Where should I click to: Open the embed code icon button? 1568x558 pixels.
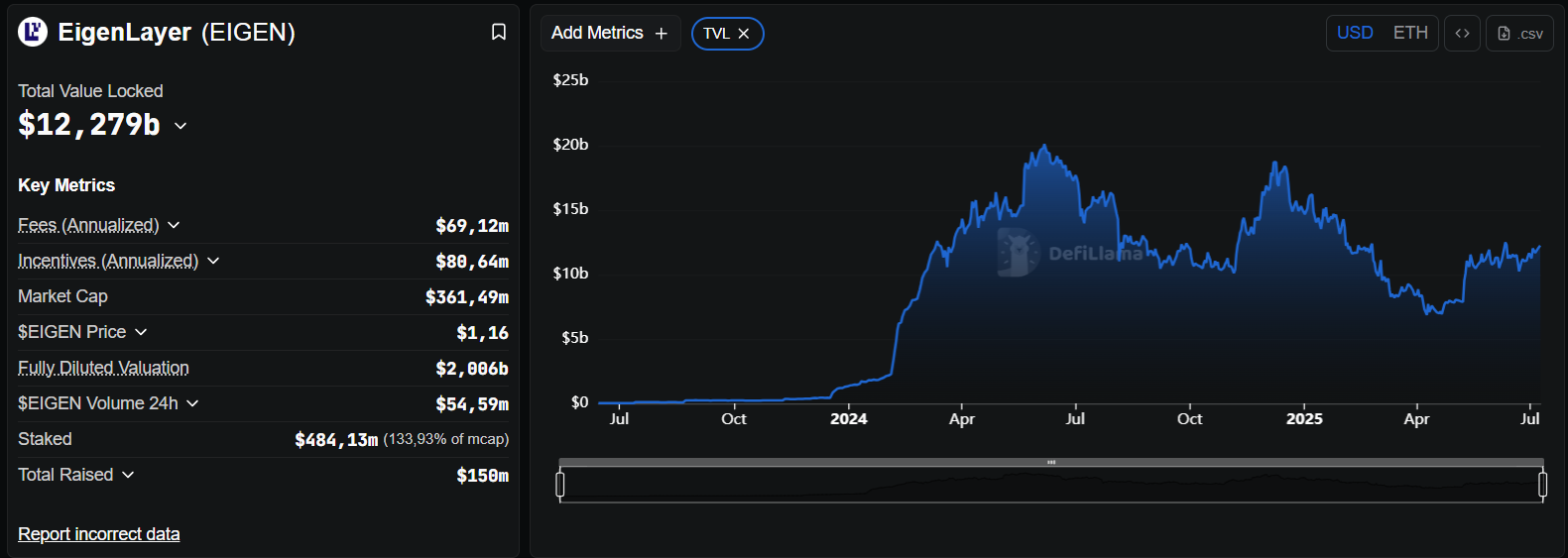pos(1462,34)
